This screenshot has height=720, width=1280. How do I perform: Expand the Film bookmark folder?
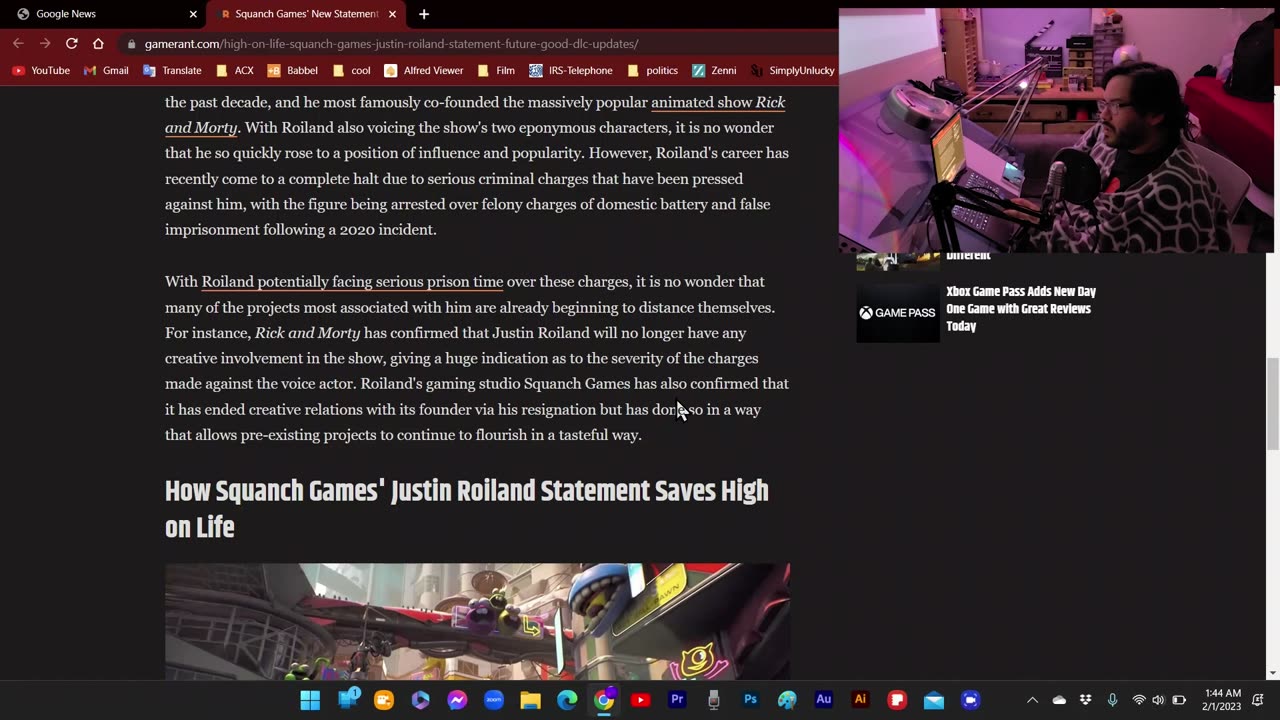(496, 70)
